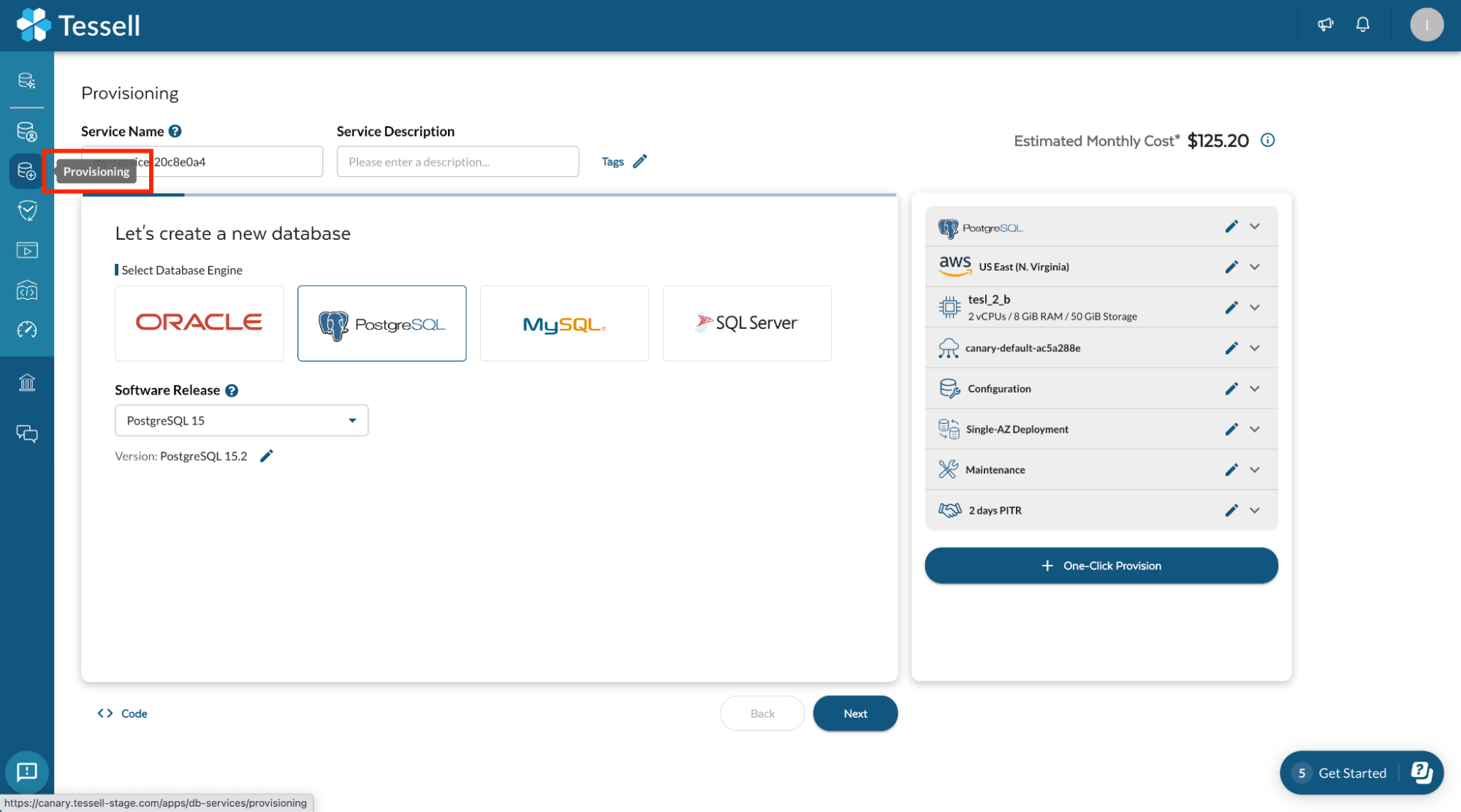Viewport: 1461px width, 812px height.
Task: Click Provisioning page heading
Action: [x=130, y=94]
